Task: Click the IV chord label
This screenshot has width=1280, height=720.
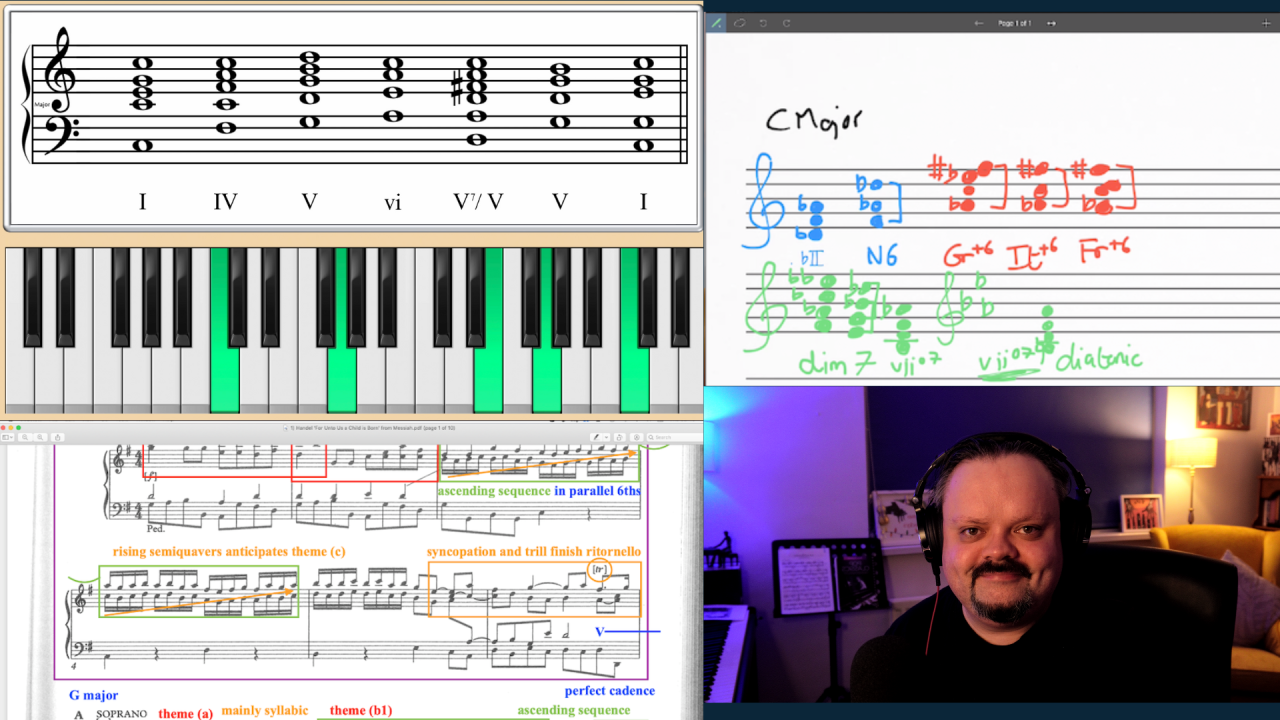Action: [225, 202]
